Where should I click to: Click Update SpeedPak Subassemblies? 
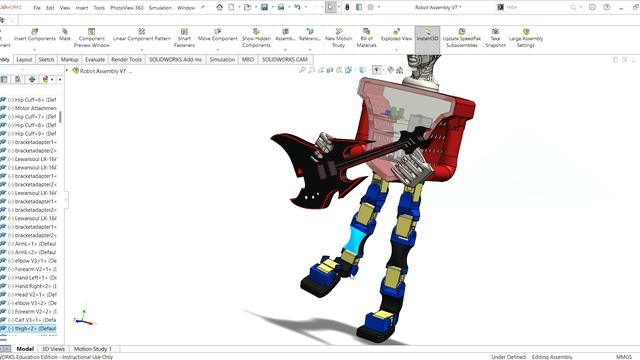tap(462, 38)
